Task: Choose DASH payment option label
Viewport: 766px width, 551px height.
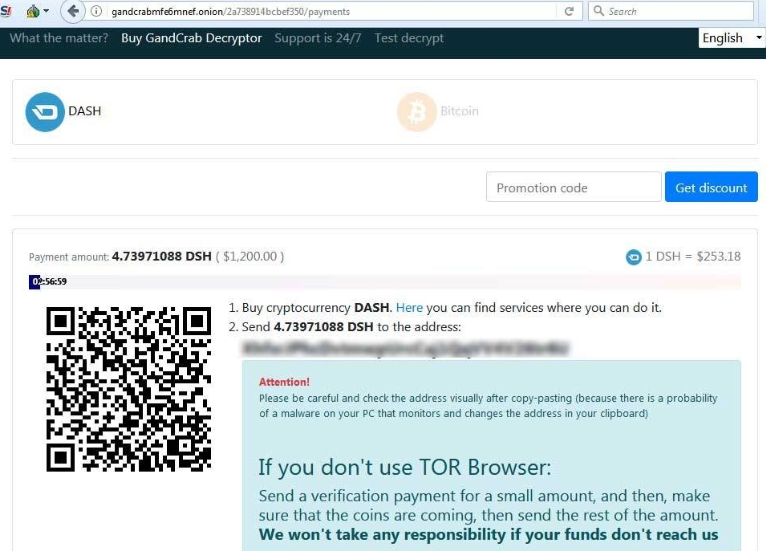Action: (85, 111)
